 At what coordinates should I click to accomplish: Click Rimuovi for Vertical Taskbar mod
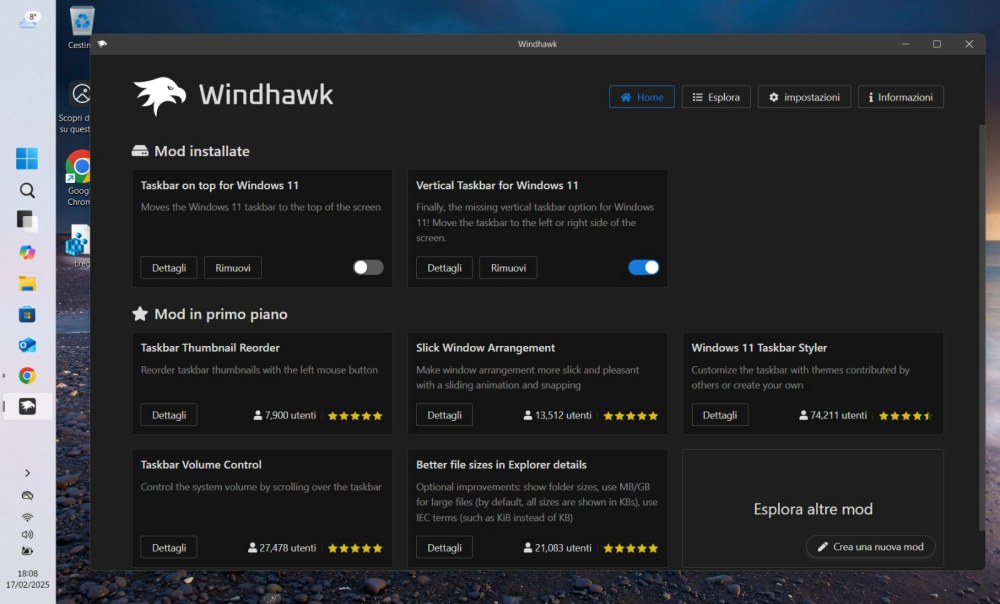point(508,268)
